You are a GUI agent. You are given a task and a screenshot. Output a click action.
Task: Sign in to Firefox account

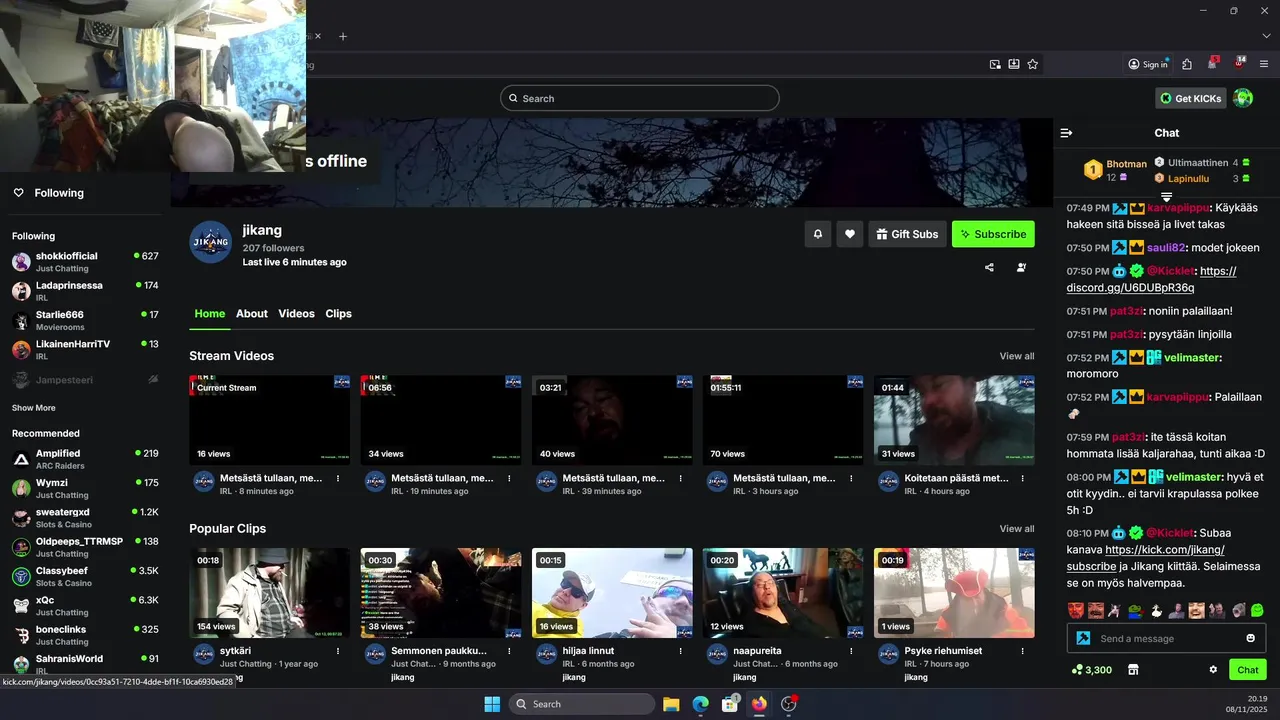[x=1148, y=64]
